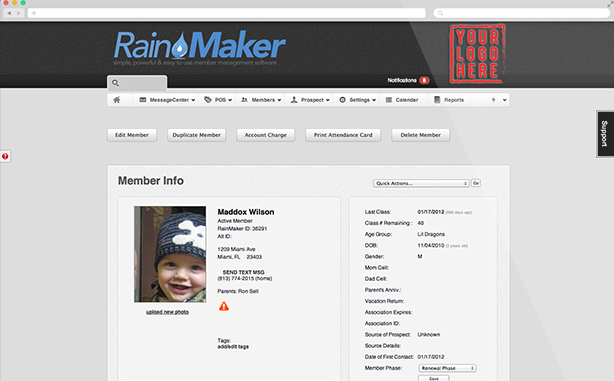614x381 pixels.
Task: Click the Member Info heading
Action: click(x=151, y=181)
